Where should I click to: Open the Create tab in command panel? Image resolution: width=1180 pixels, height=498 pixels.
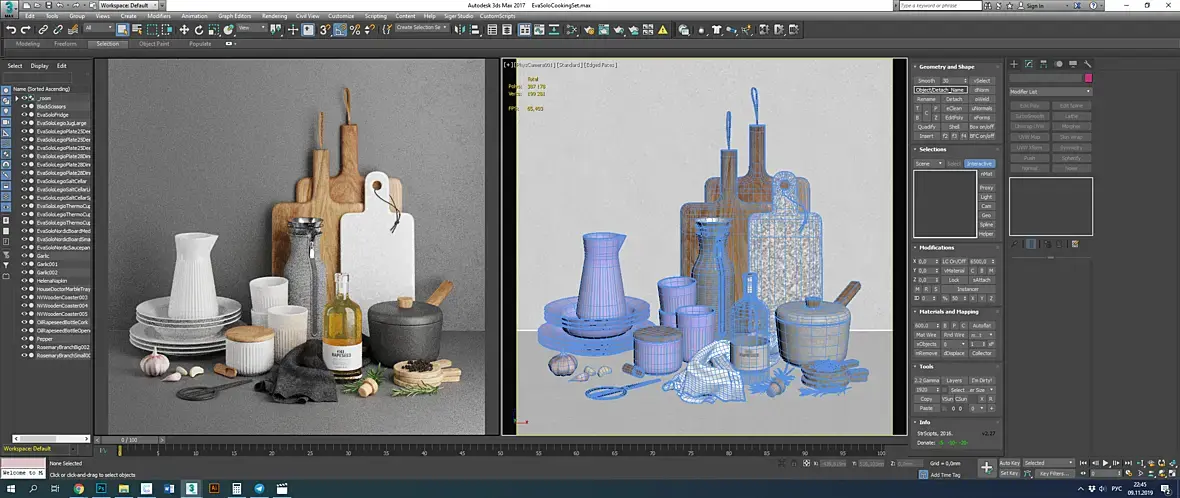pos(1014,64)
